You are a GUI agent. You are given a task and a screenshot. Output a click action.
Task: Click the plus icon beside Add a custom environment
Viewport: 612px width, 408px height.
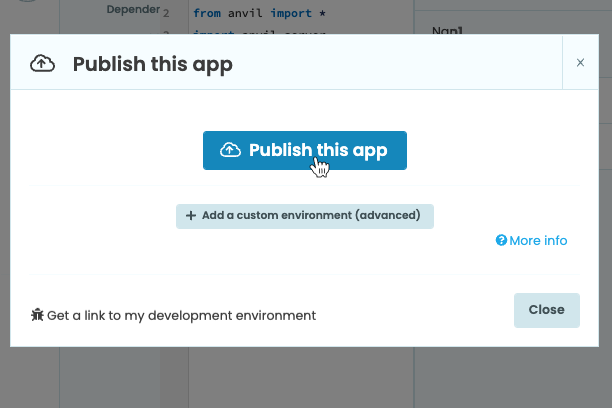(x=191, y=216)
